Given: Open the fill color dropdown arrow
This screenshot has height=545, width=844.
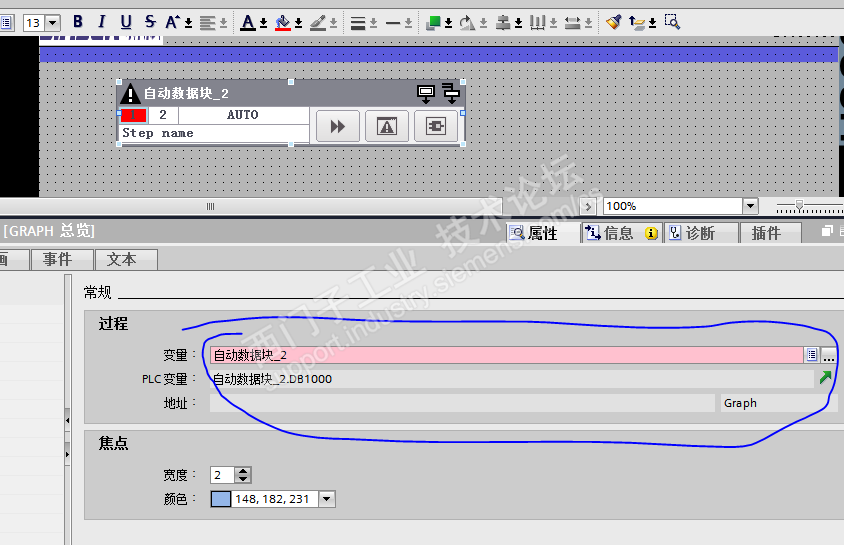Looking at the screenshot, I should pyautogui.click(x=298, y=23).
